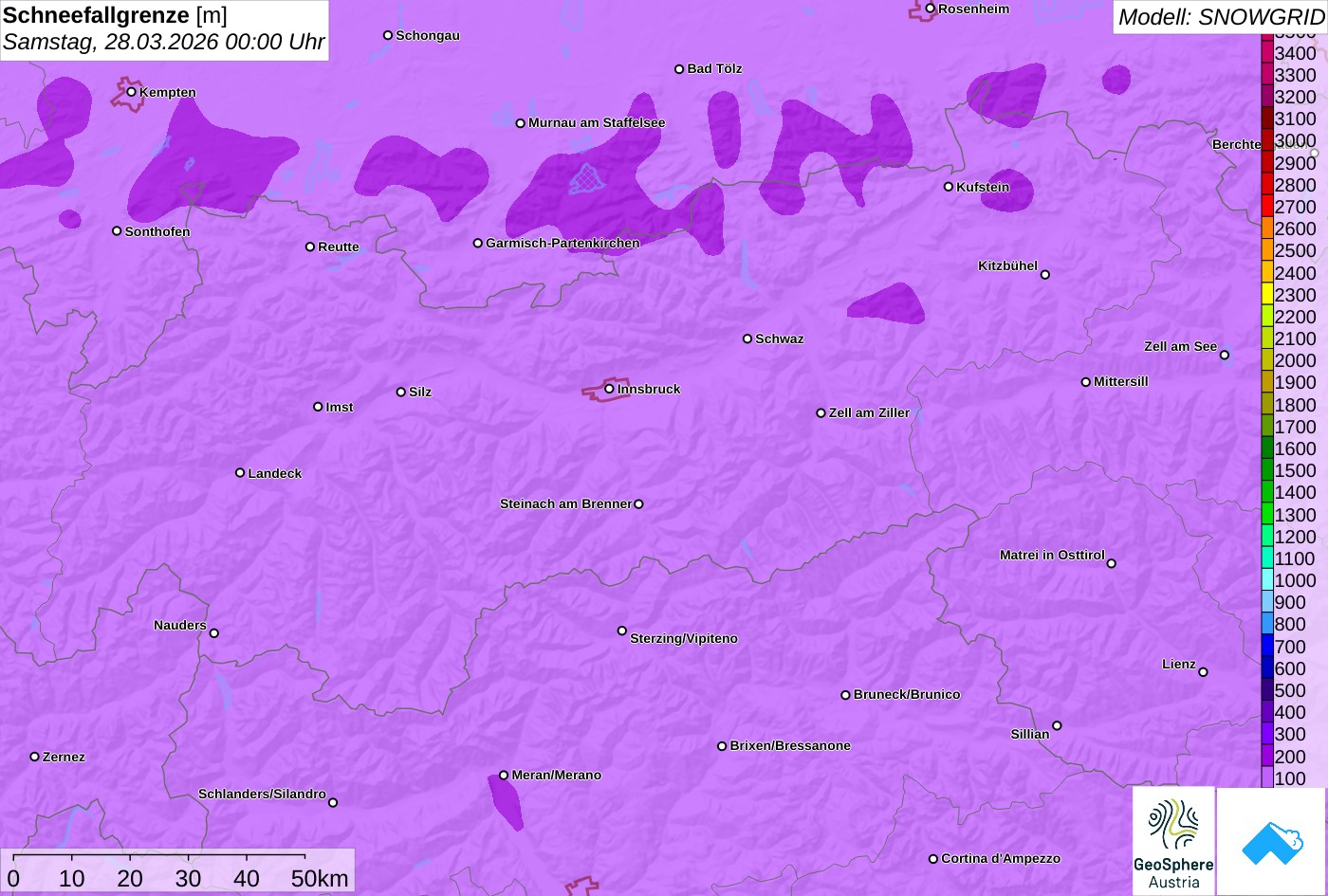
Task: Click the 600 m dark blue legend swatch
Action: tap(1267, 667)
